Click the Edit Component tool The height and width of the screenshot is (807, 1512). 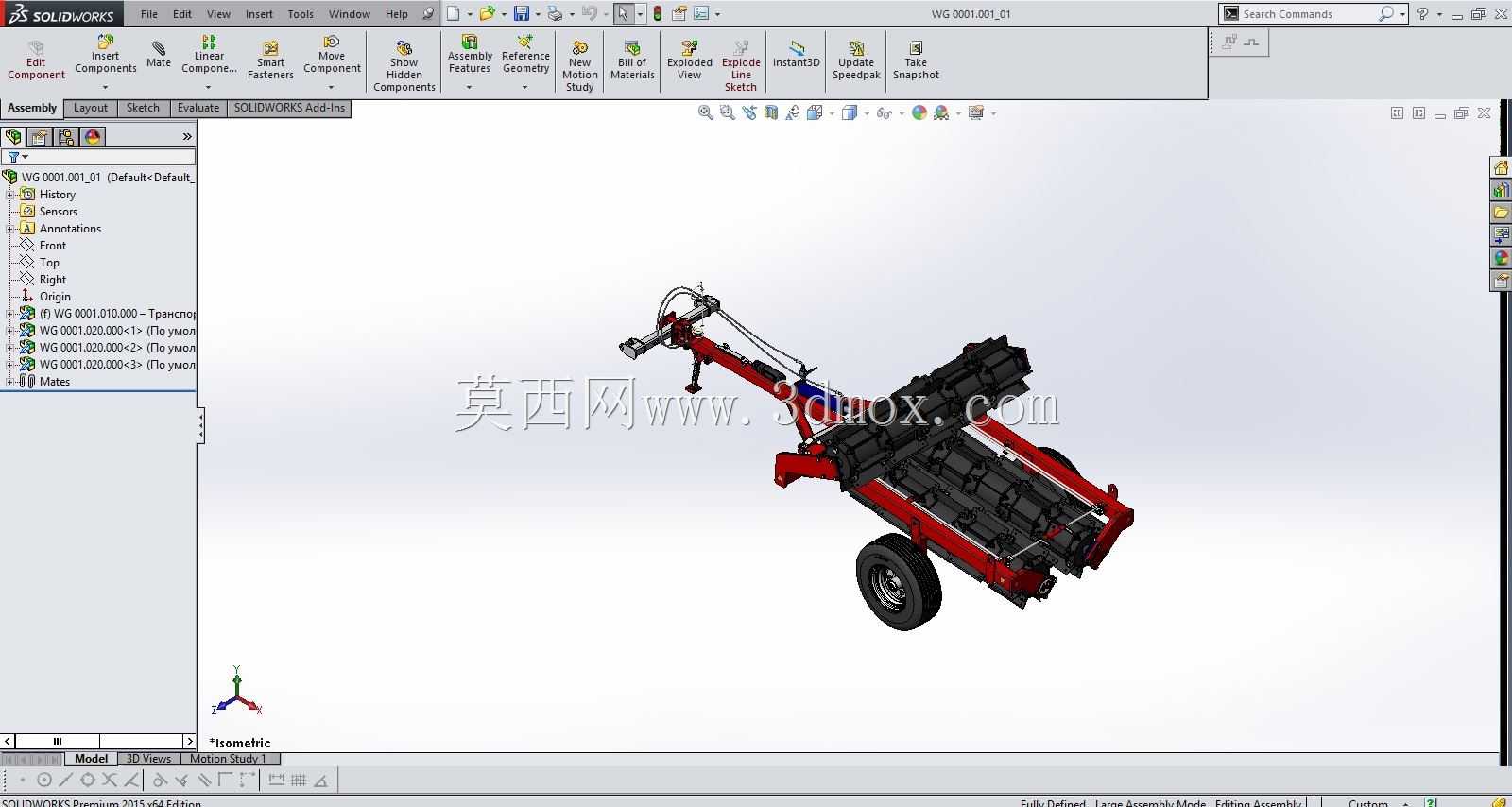pyautogui.click(x=36, y=60)
